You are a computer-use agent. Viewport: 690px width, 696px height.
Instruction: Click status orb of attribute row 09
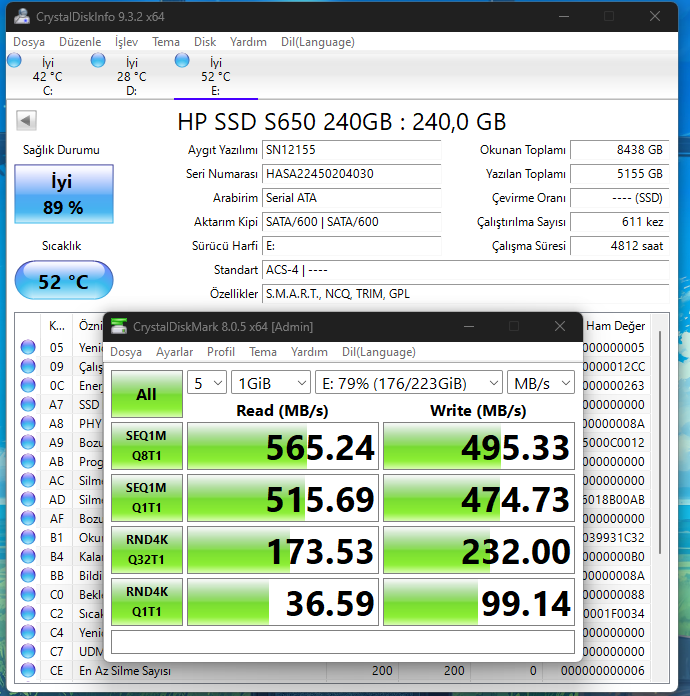pos(28,366)
